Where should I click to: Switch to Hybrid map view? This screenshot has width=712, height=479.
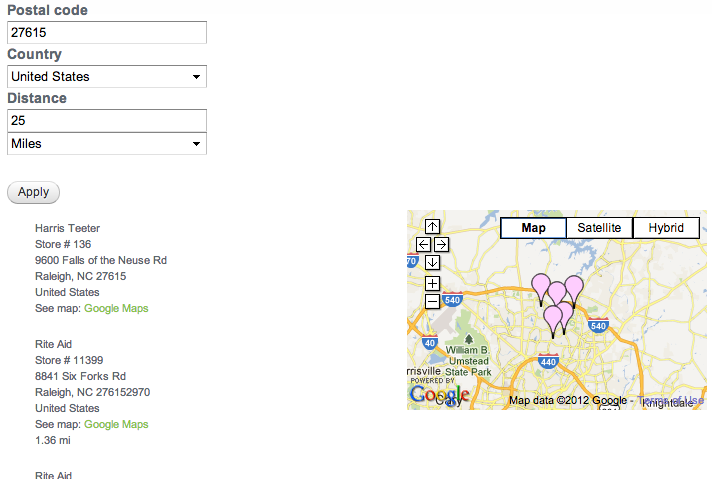666,228
